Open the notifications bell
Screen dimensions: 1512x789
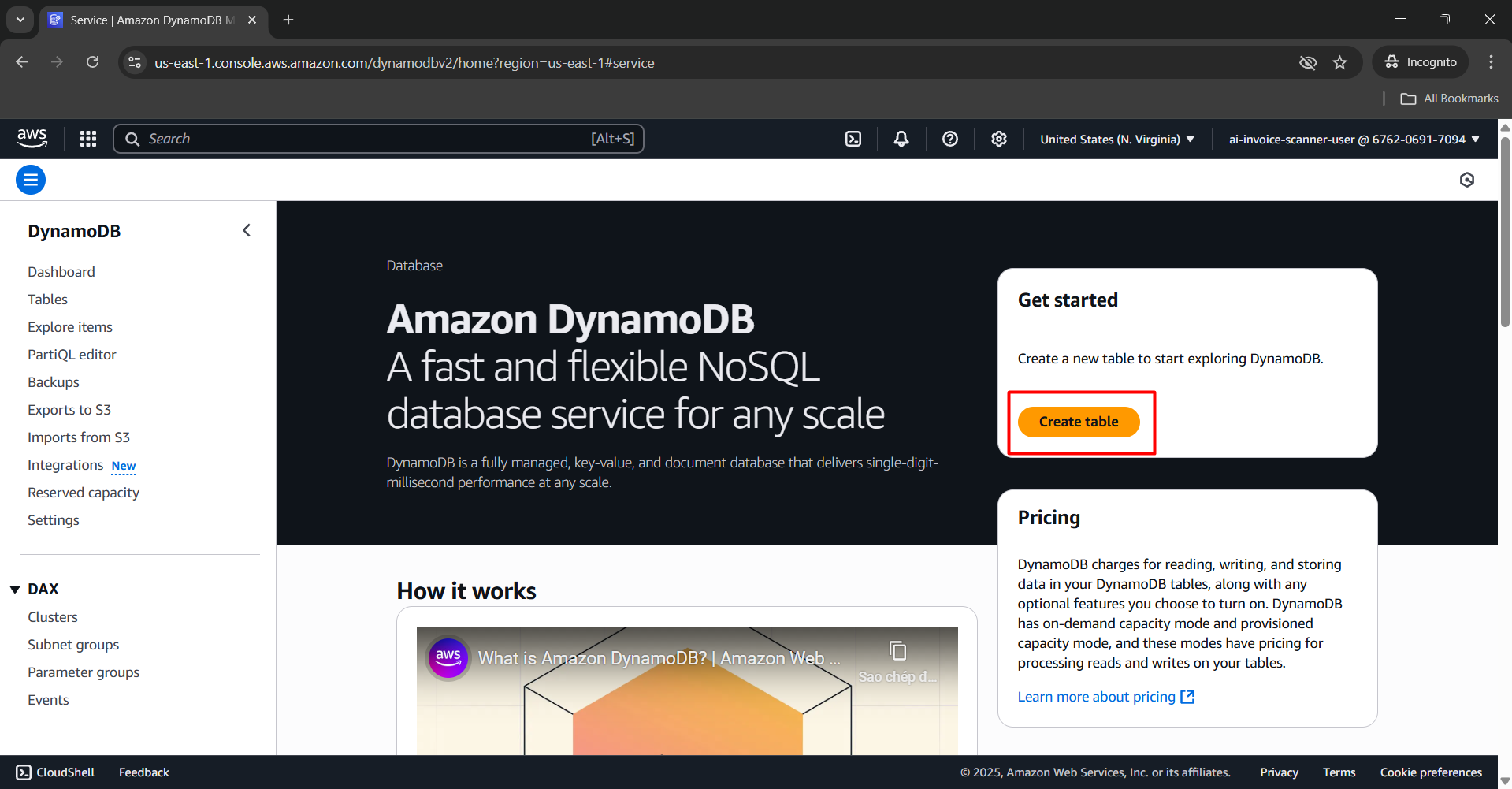(901, 139)
